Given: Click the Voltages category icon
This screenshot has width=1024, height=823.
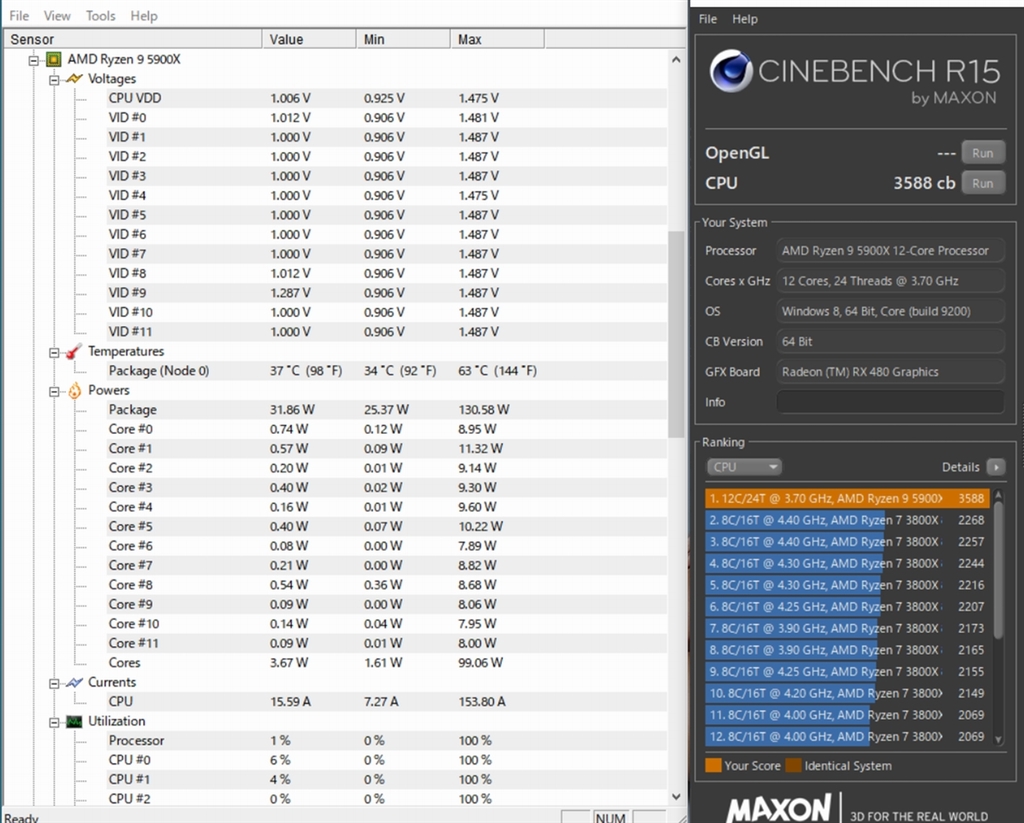Looking at the screenshot, I should (x=74, y=79).
